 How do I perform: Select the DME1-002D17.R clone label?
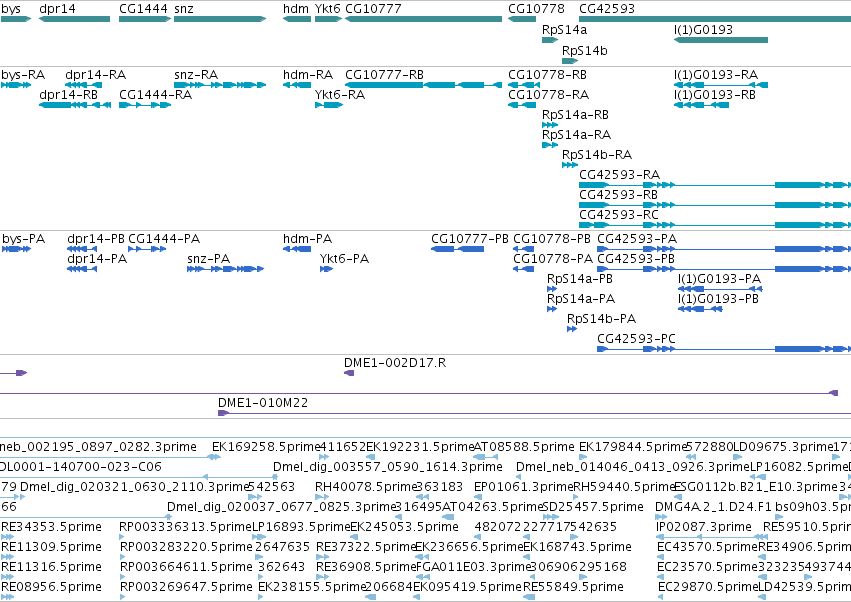(395, 363)
